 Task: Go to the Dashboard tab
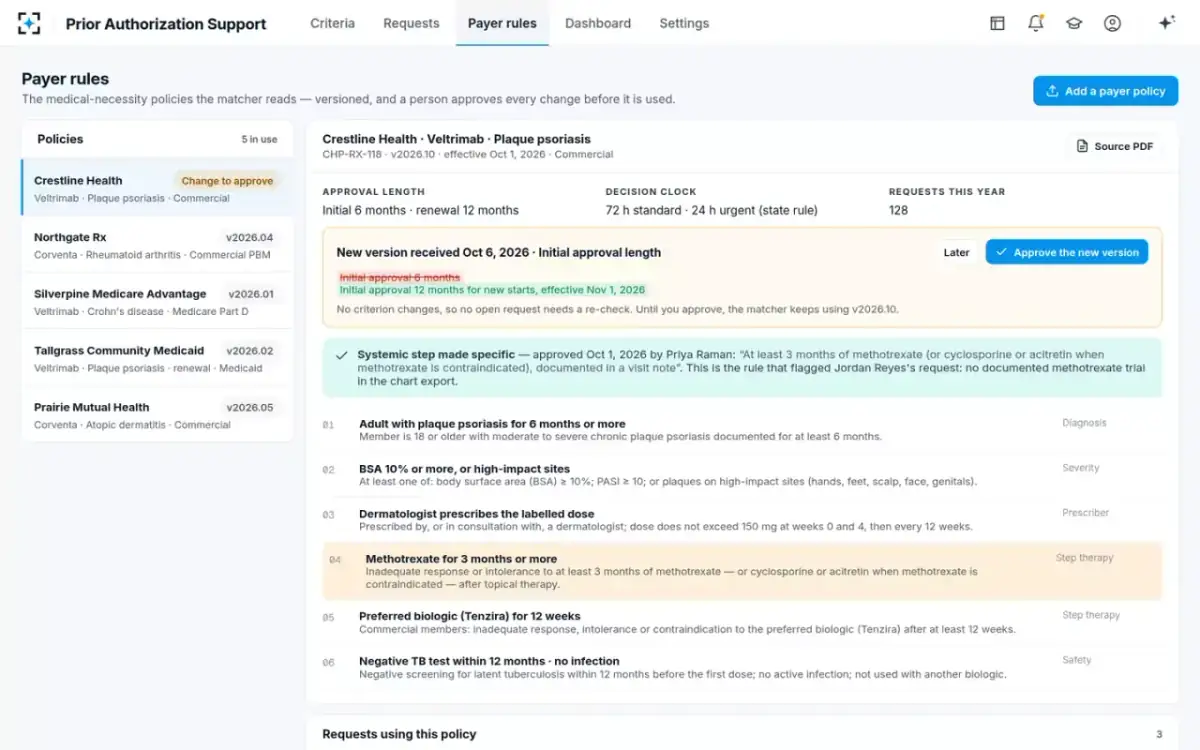tap(598, 23)
